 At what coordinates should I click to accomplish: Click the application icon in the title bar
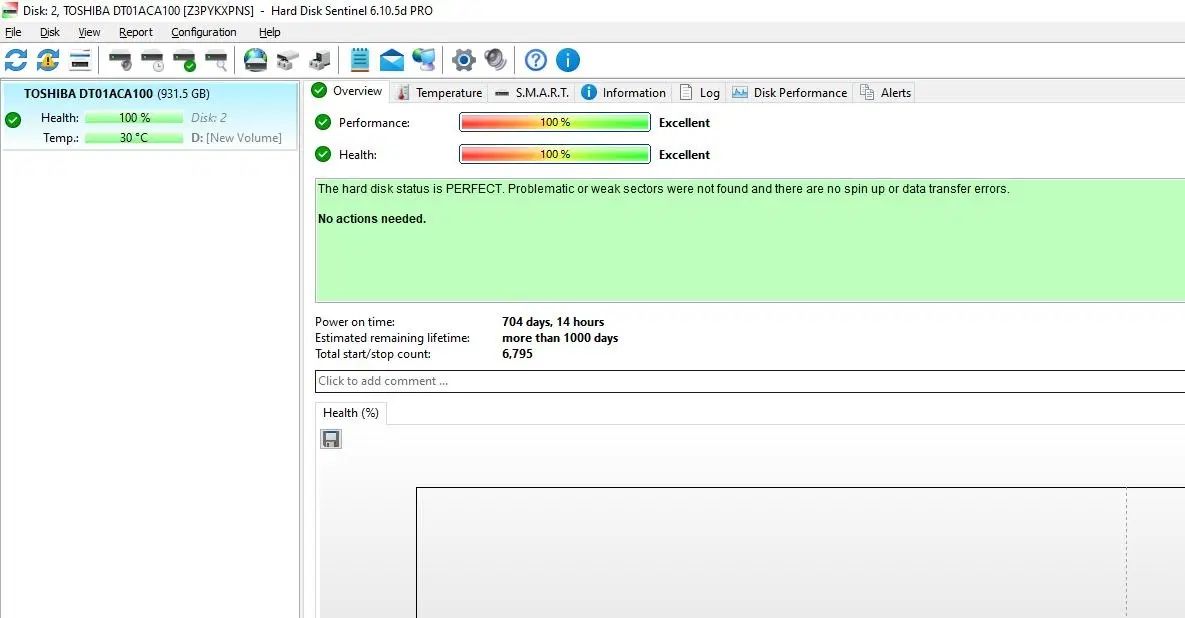(x=10, y=11)
